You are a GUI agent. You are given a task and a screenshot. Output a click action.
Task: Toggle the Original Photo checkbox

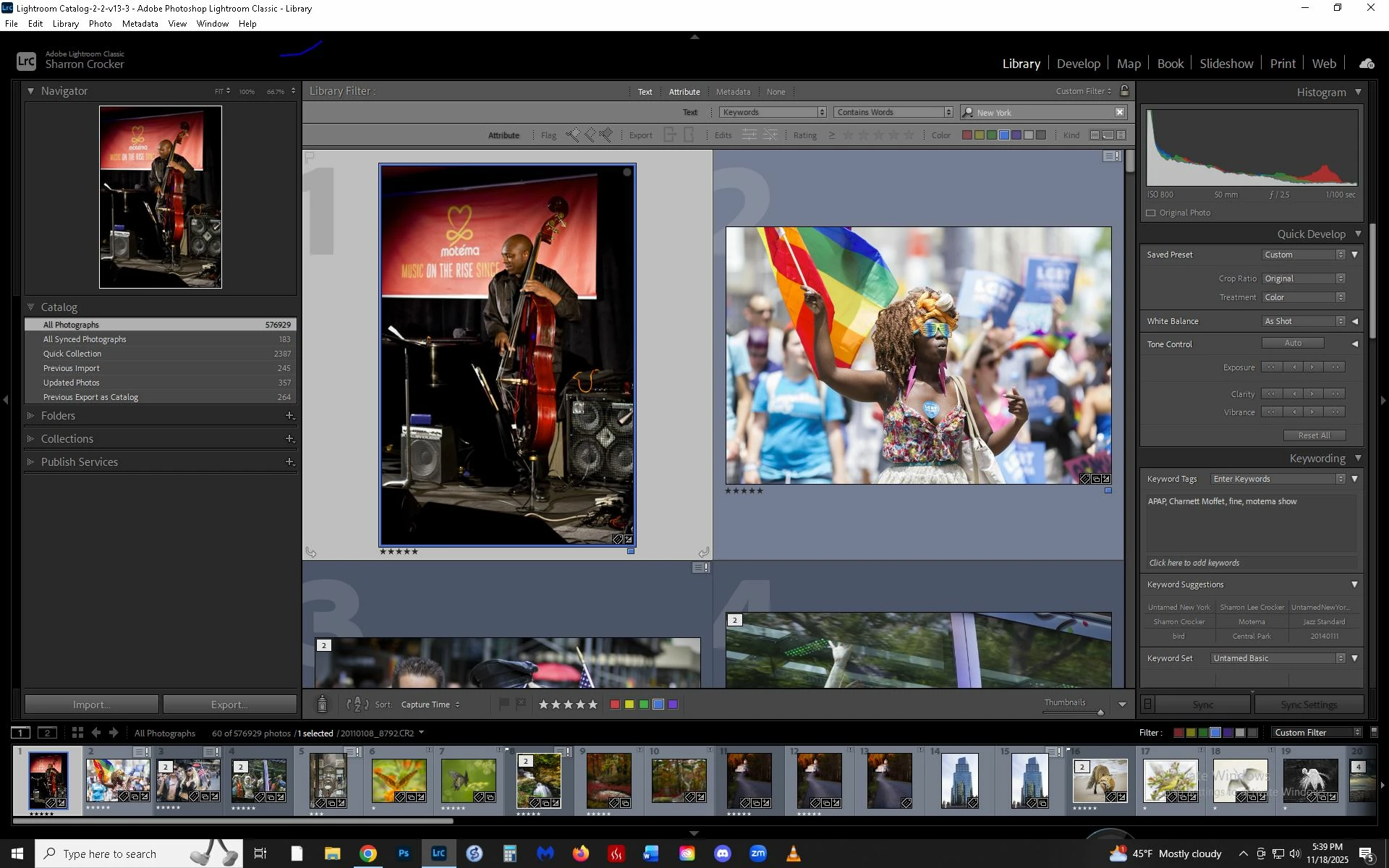pyautogui.click(x=1151, y=213)
